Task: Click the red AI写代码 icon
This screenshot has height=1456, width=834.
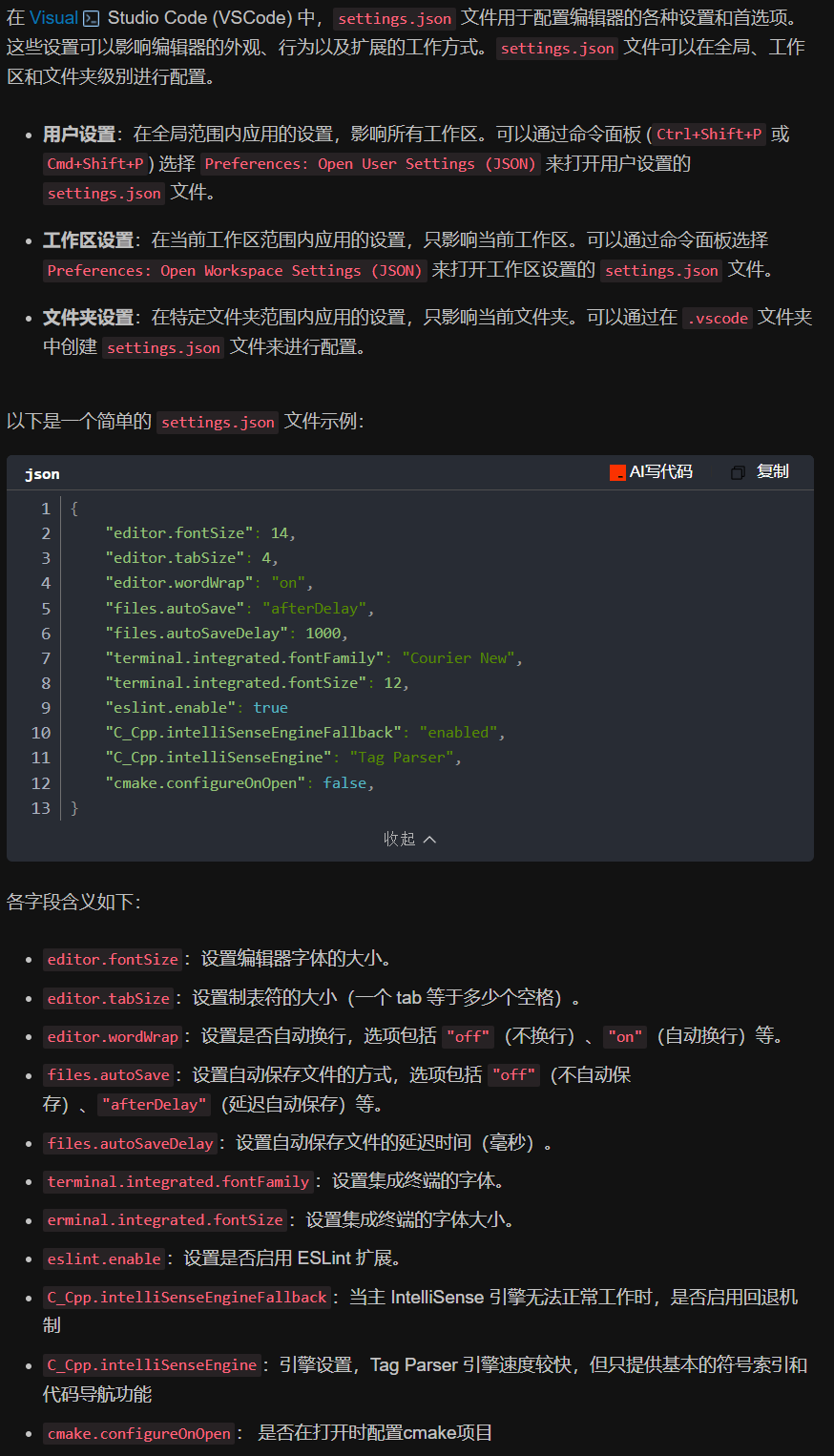Action: (x=617, y=472)
